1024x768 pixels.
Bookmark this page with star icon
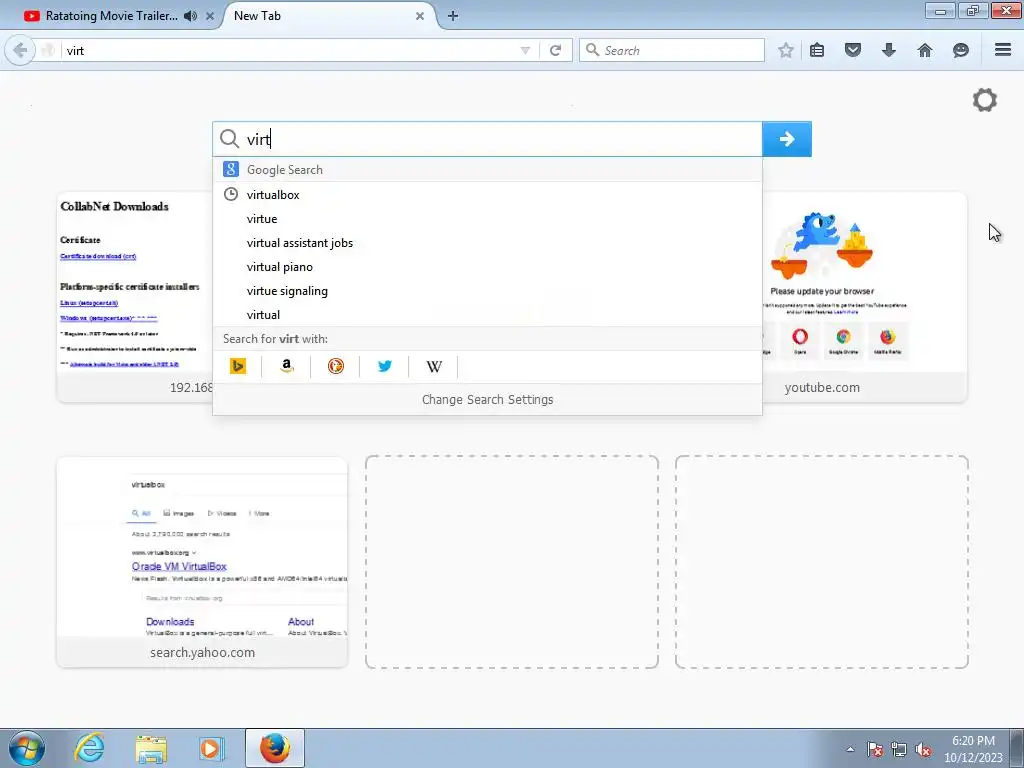pos(786,50)
